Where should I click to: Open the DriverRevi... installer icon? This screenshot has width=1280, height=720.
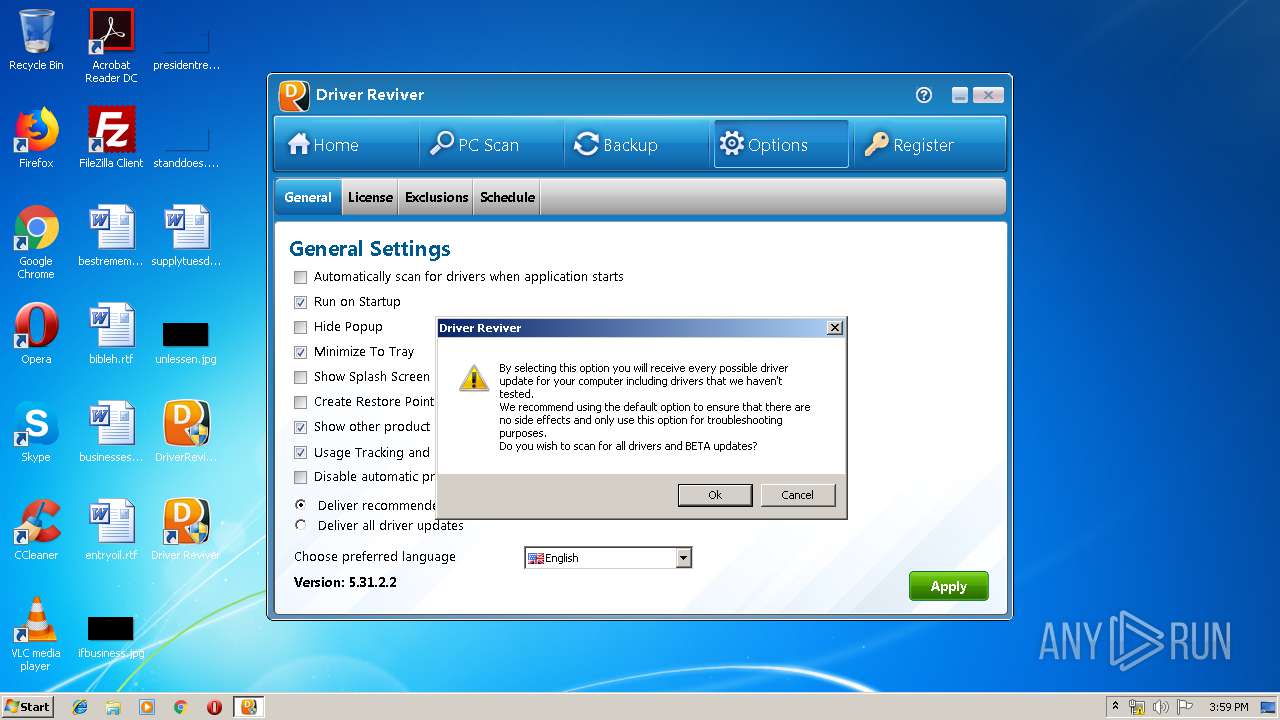tap(186, 432)
